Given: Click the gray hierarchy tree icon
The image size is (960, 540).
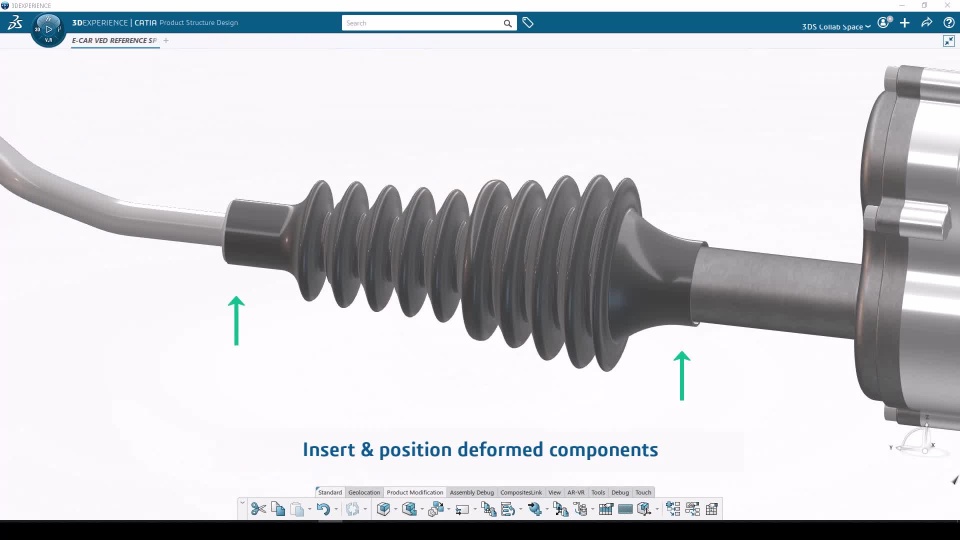Looking at the screenshot, I should (692, 509).
